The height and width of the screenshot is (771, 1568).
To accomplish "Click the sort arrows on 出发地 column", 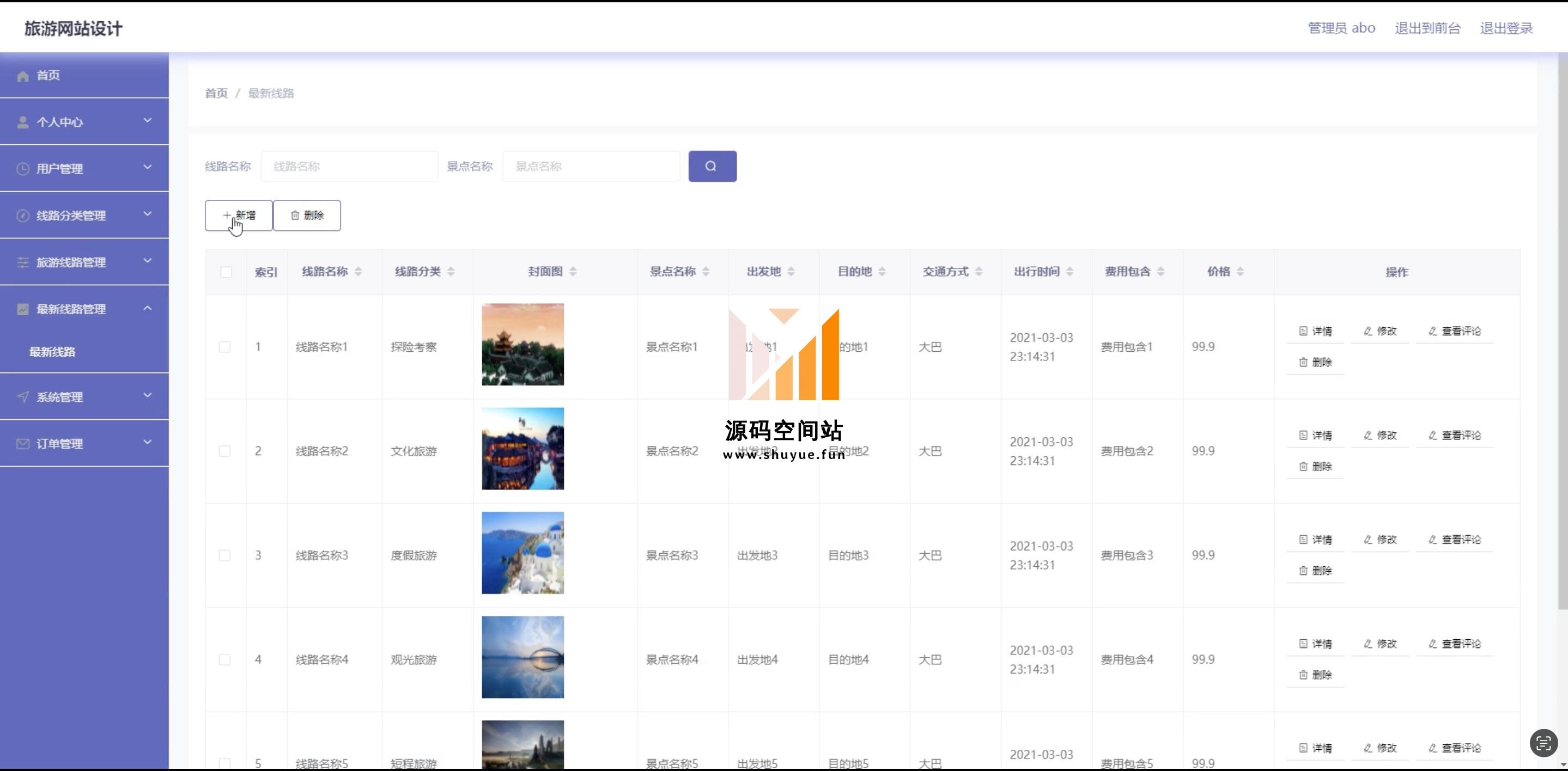I will coord(791,271).
